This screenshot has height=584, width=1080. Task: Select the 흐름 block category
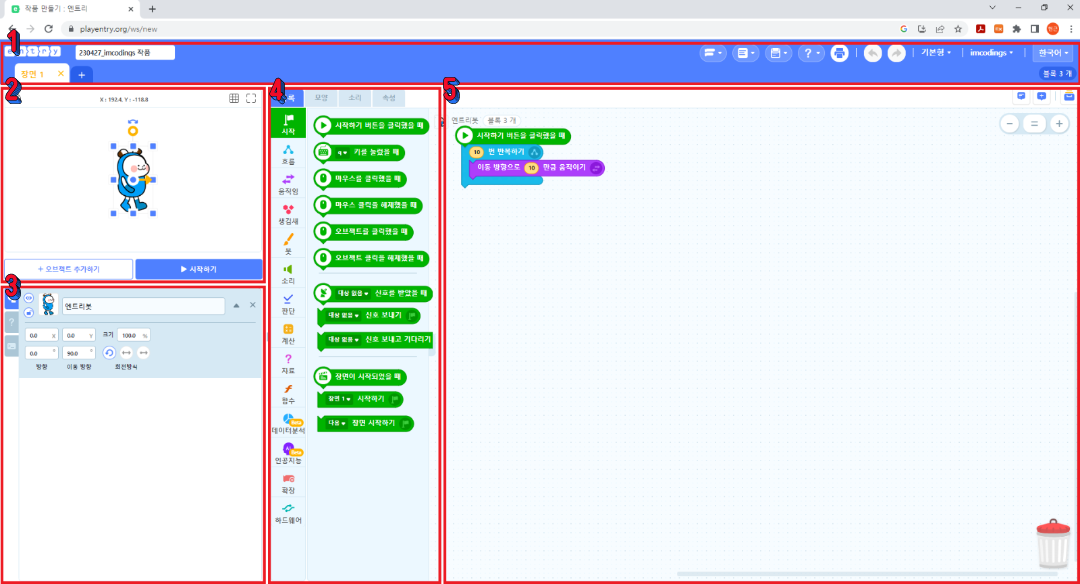(288, 154)
